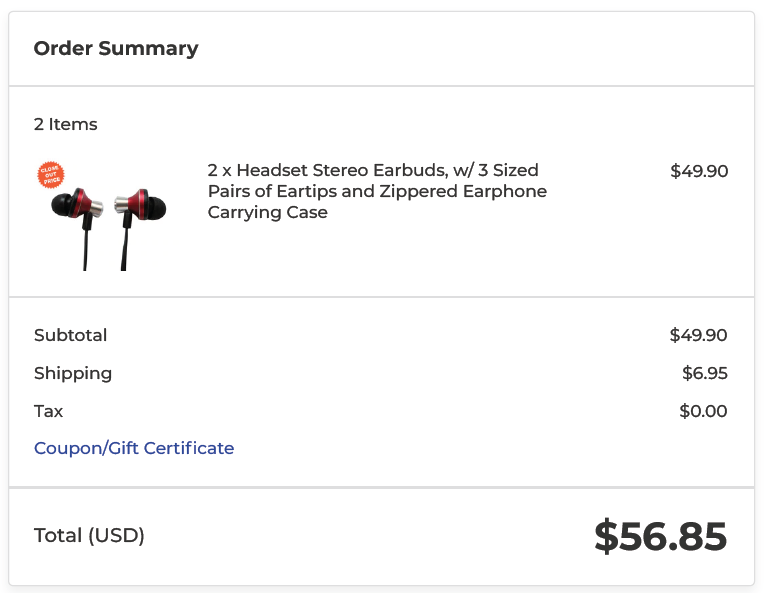Click the "Pairs of Eartips and Zippered Earphone" text line
Screen dimensions: 765x593
(377, 191)
